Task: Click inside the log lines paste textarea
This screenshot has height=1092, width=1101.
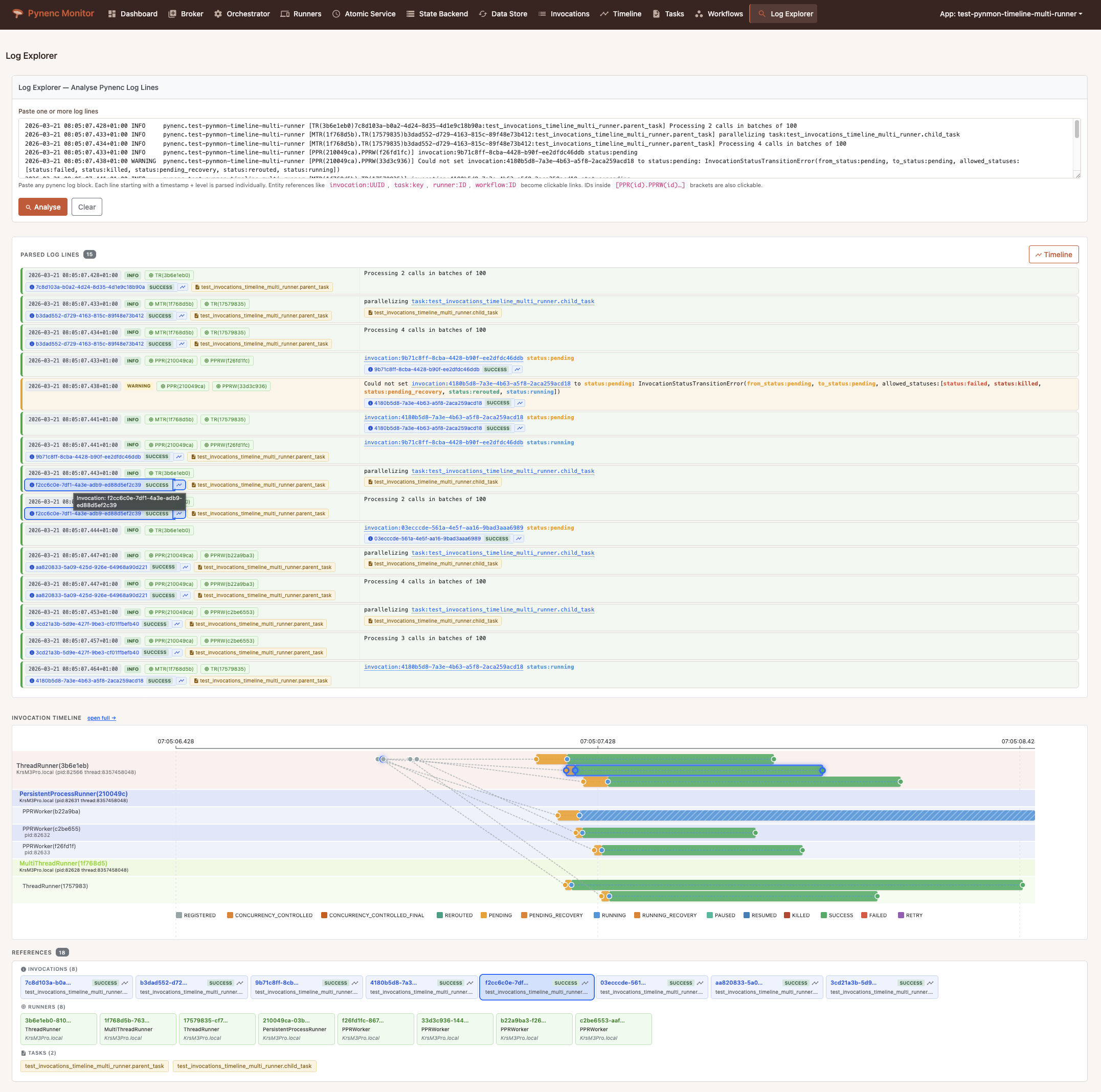Action: pos(547,148)
